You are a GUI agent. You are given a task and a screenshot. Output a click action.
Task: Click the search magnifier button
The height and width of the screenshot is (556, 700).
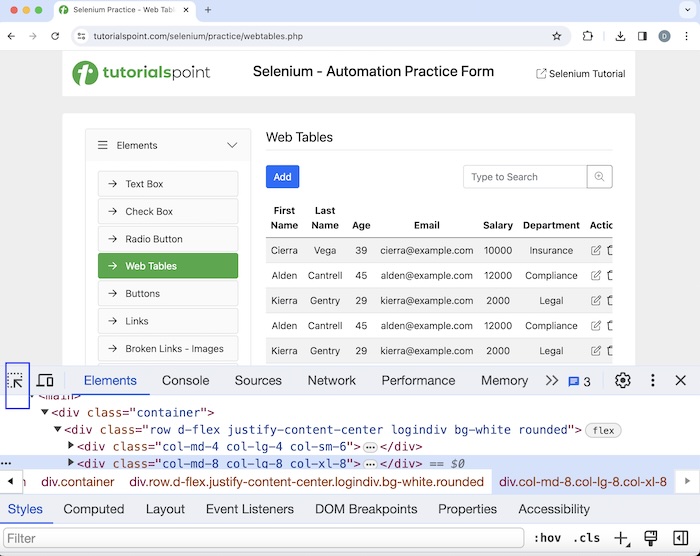click(600, 177)
